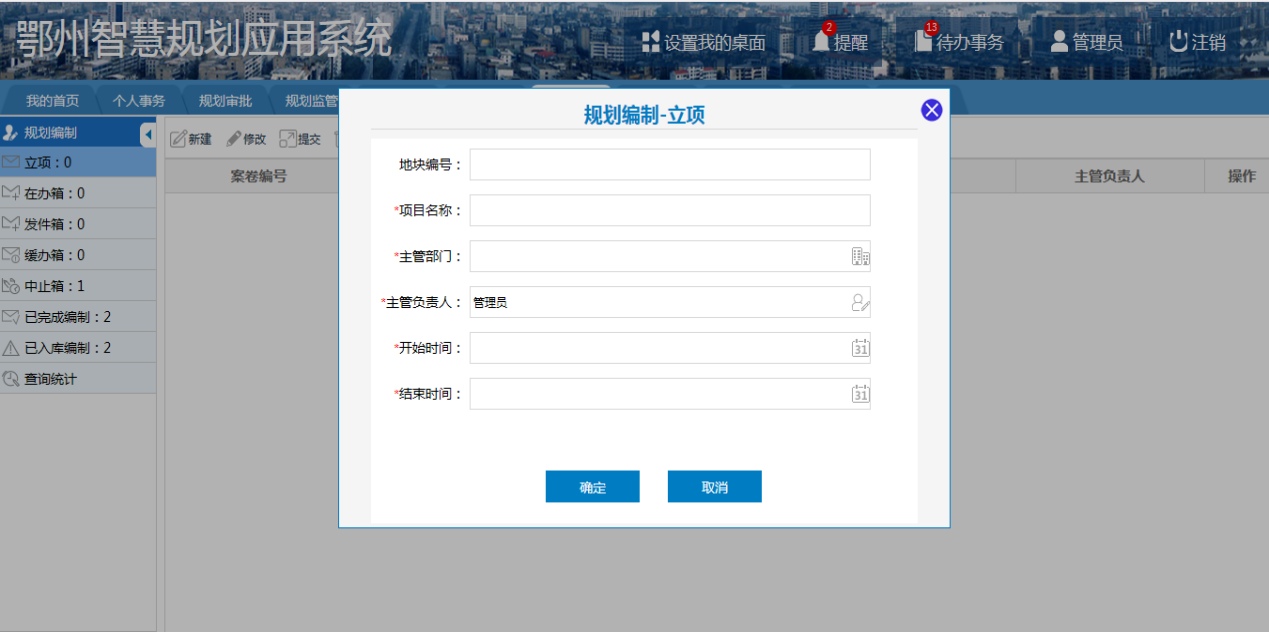Collapse the 规划编制 sidebar arrow
Viewport: 1269px width, 632px height.
(148, 133)
